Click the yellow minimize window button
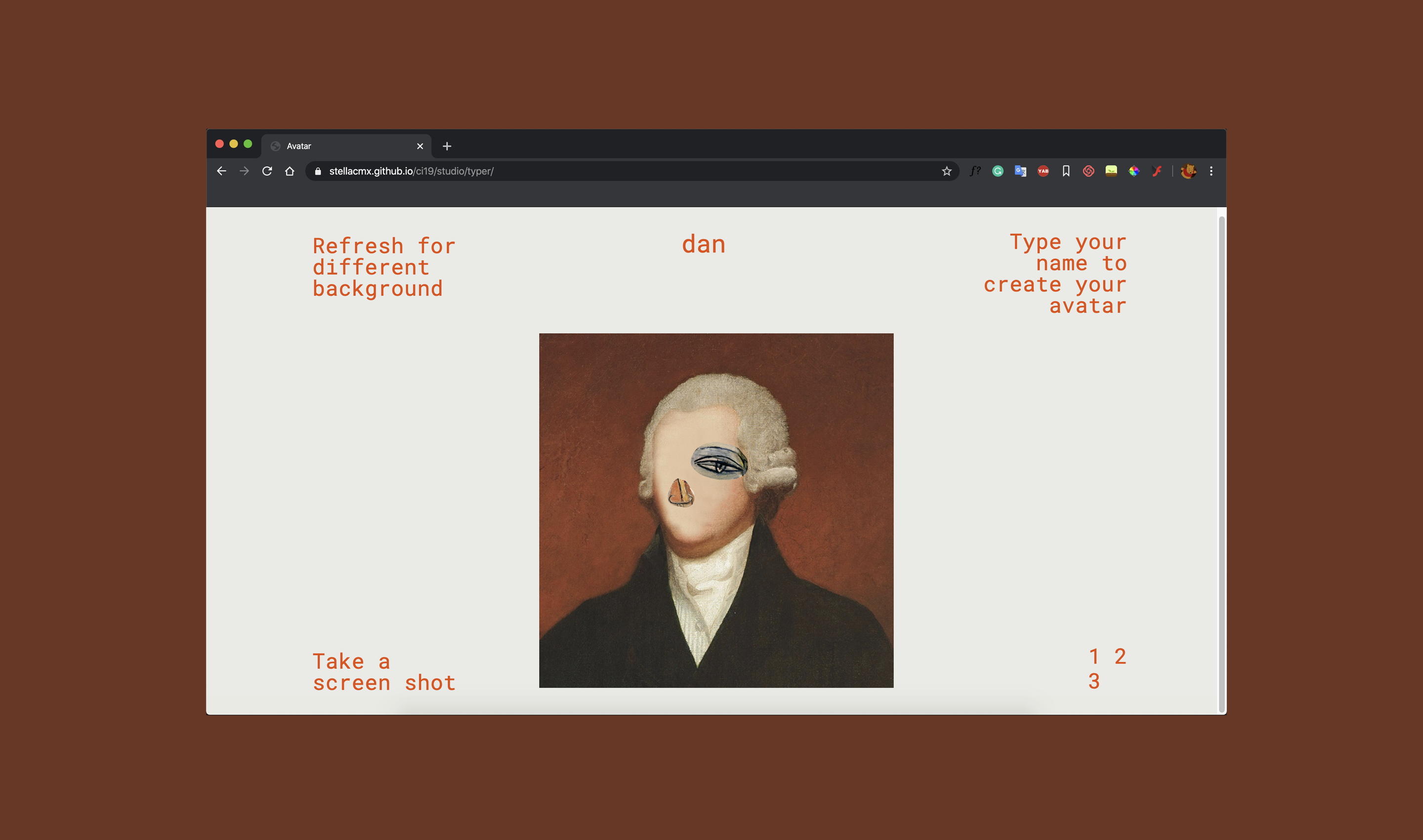This screenshot has height=840, width=1423. (x=234, y=144)
